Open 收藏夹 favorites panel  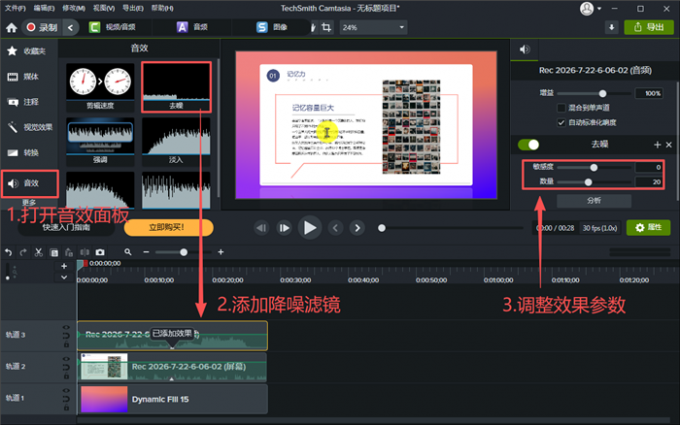(x=29, y=51)
